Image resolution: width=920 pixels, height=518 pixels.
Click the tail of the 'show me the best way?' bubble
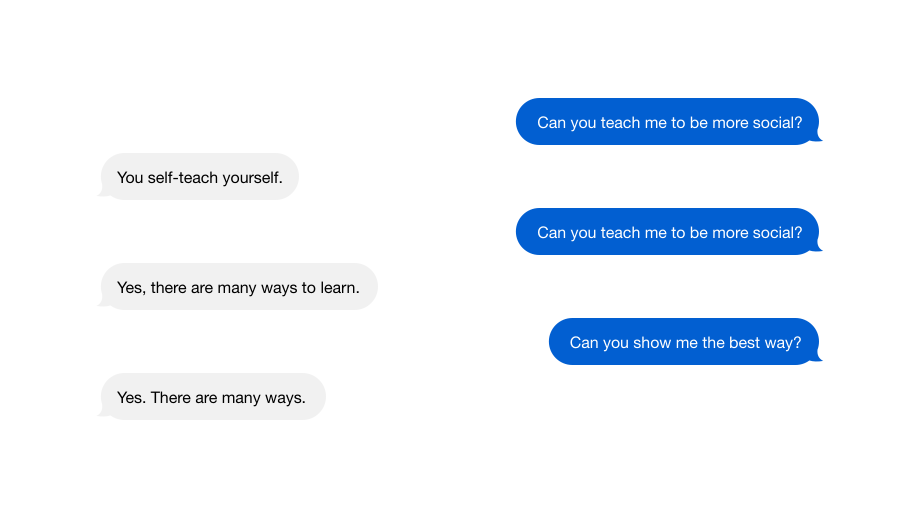[x=816, y=356]
